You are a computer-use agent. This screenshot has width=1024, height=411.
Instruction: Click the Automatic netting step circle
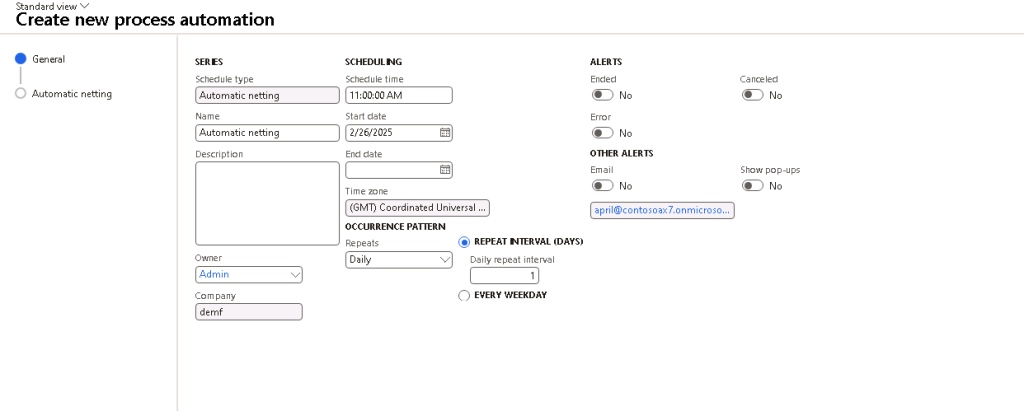coord(20,94)
